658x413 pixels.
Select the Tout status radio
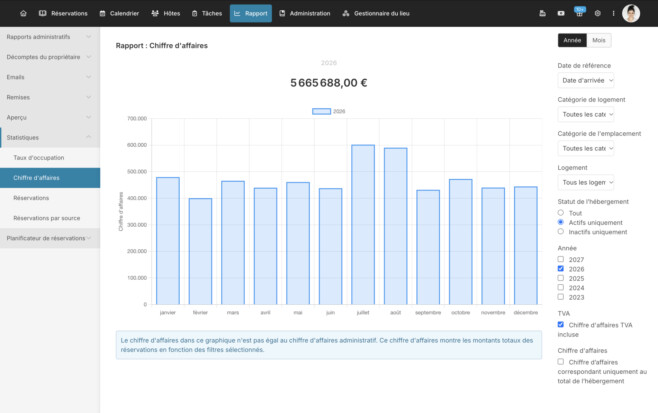coord(561,213)
